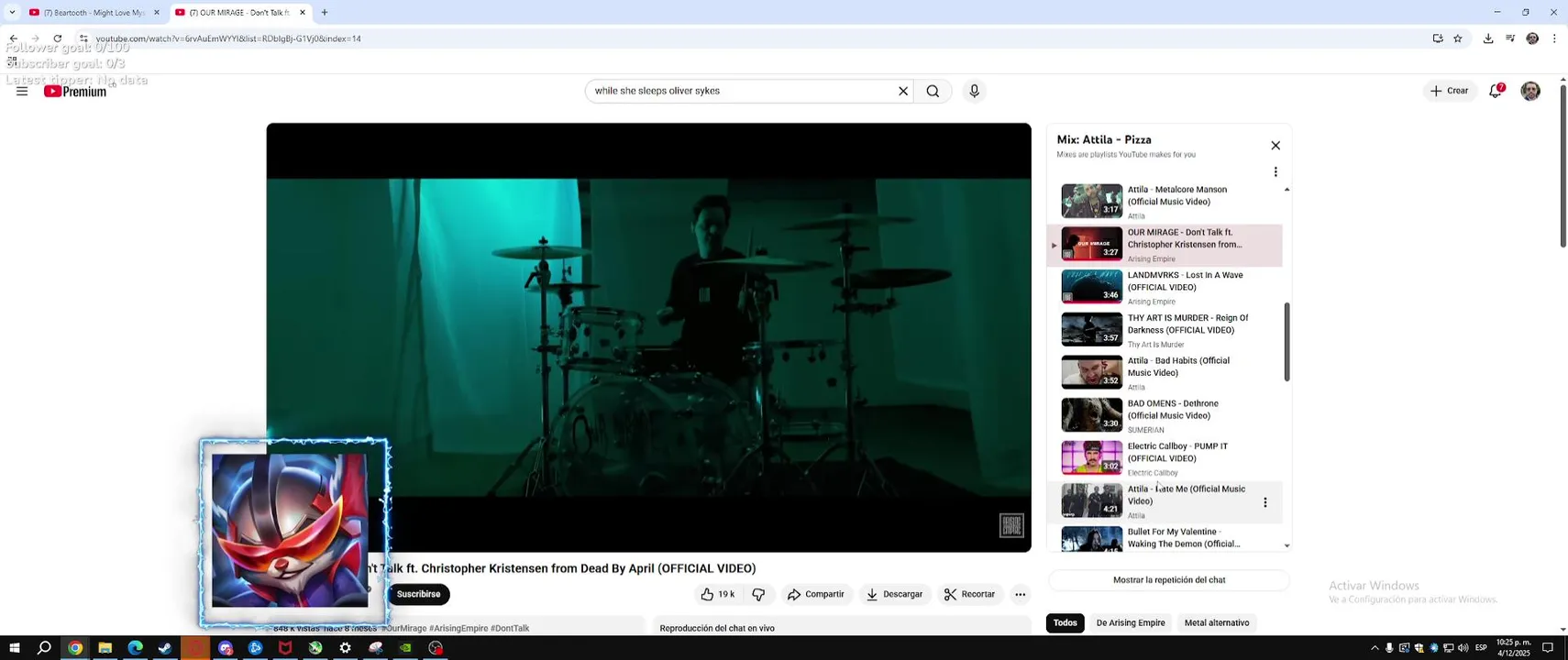This screenshot has width=1568, height=660.
Task: Select the current OUR MIRAGE playlist entry
Action: pyautogui.click(x=1165, y=245)
